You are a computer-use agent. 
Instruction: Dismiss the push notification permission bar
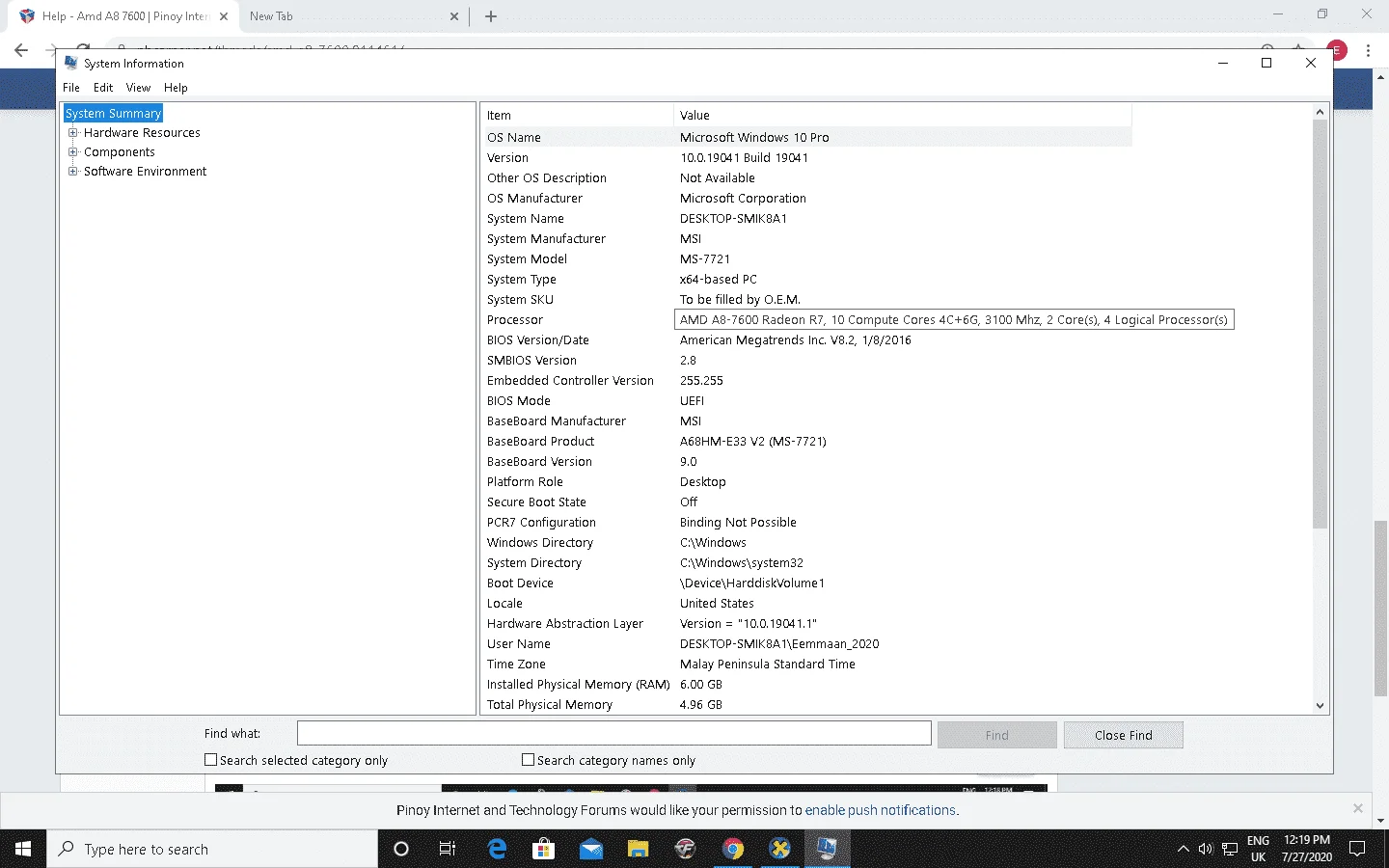pyautogui.click(x=1357, y=808)
